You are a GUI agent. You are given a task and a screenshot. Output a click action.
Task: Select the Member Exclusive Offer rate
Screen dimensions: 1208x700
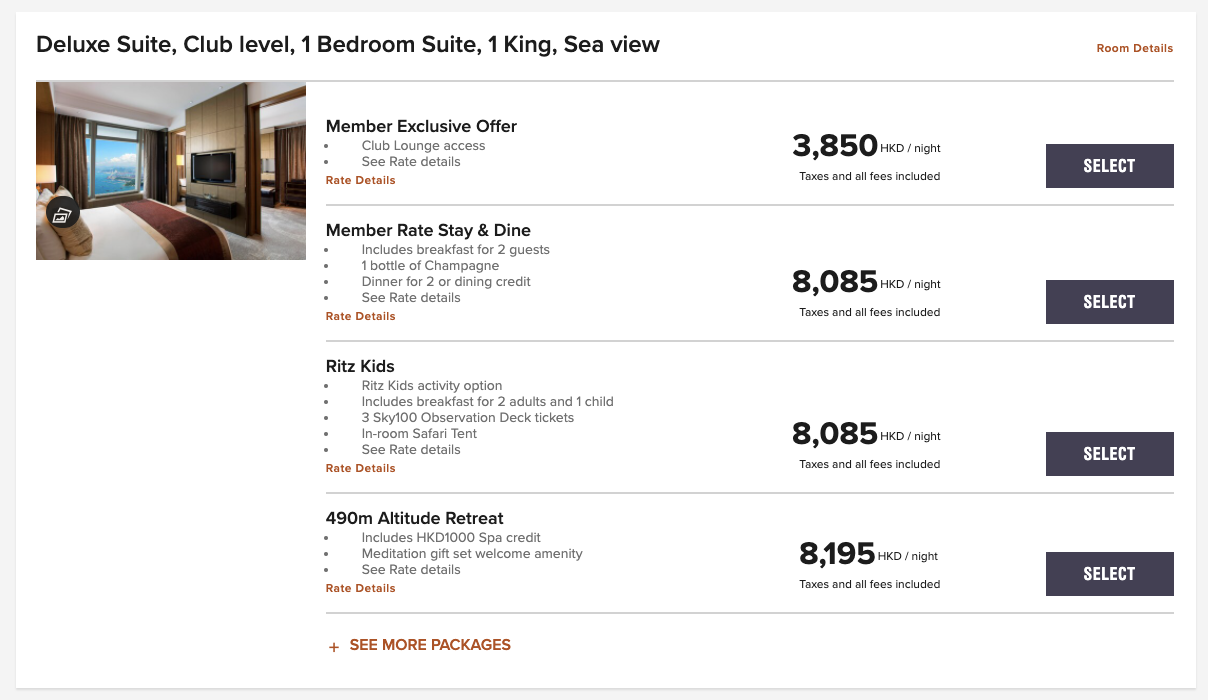(1109, 166)
